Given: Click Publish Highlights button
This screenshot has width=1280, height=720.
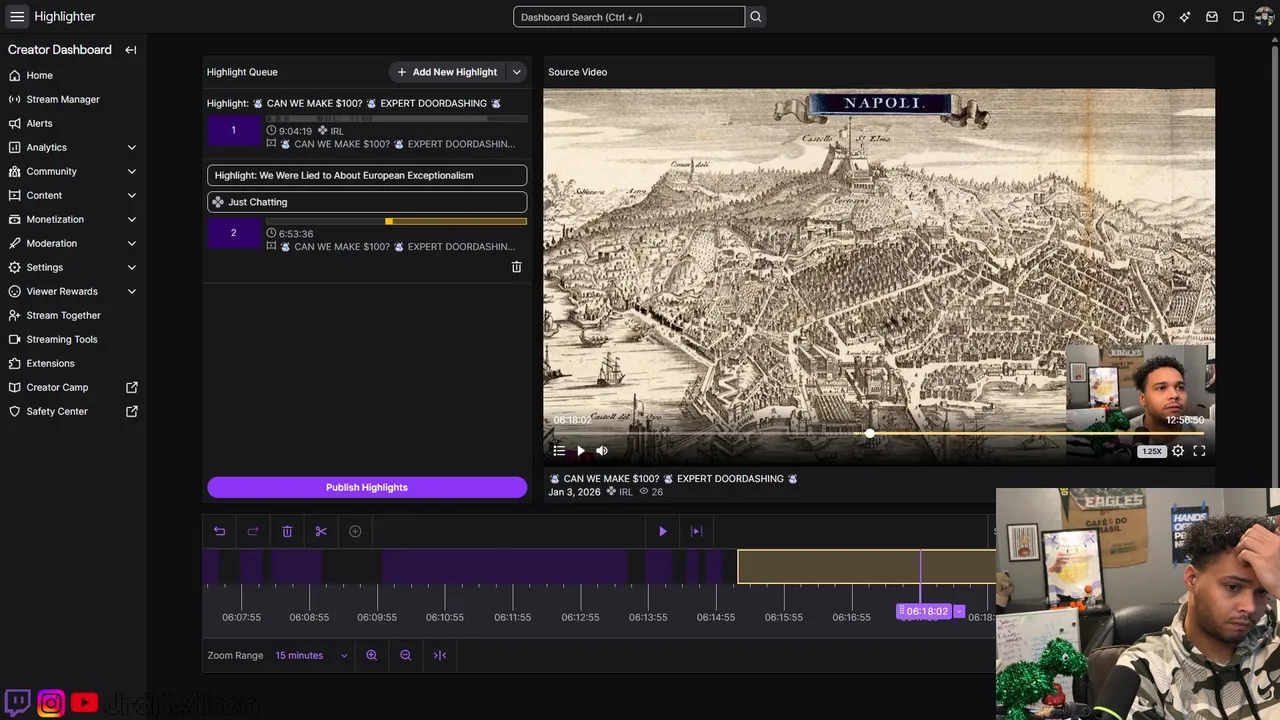Looking at the screenshot, I should point(367,487).
